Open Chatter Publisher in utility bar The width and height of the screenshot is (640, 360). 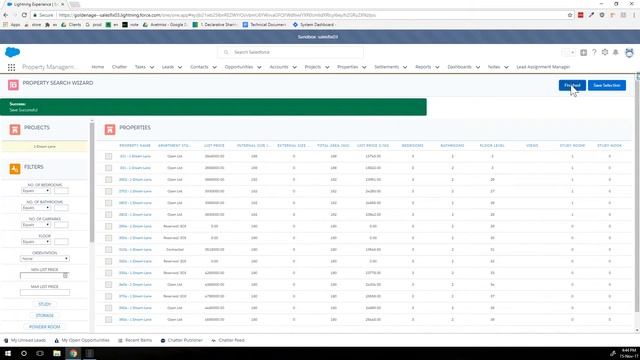(x=181, y=340)
